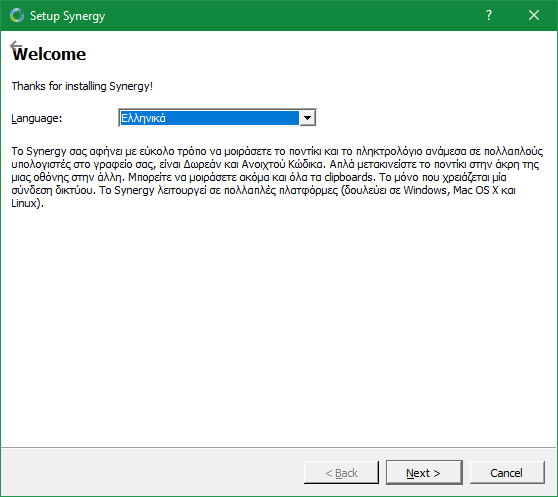Click the Welcome heading
The image size is (558, 497).
49,54
